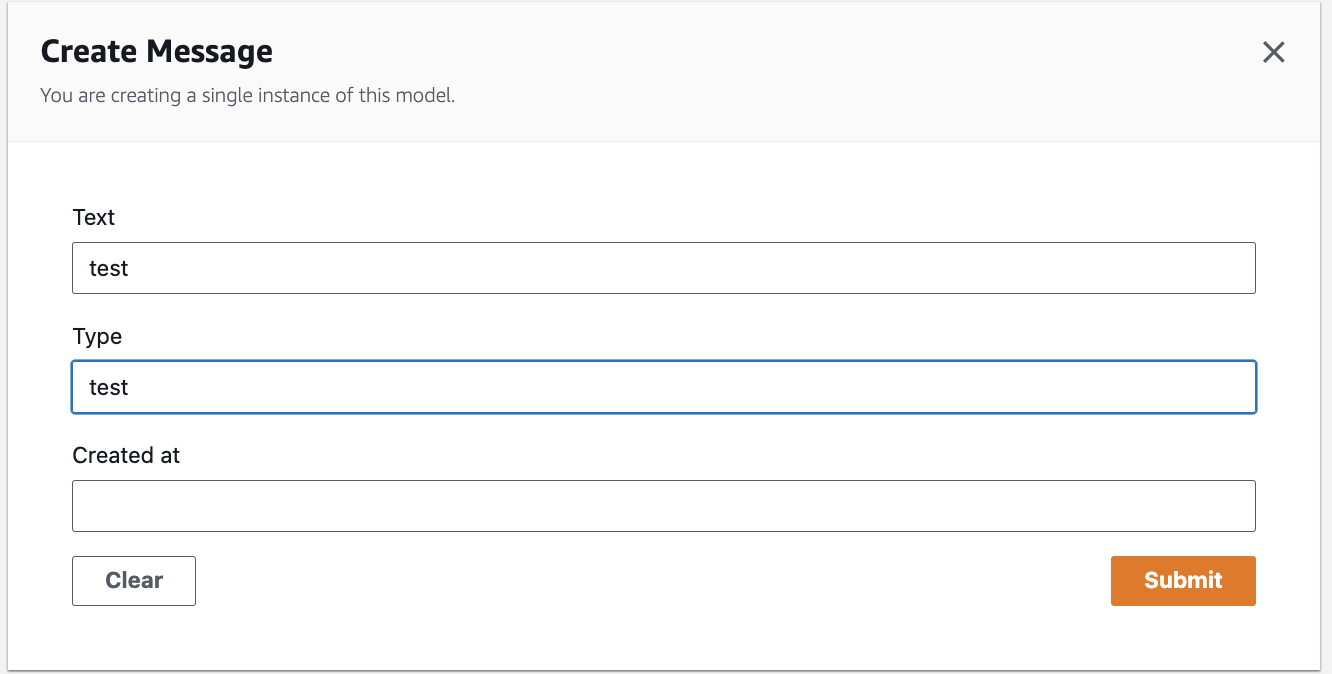Screen dimensions: 1332x674
Task: Focus the Text input field
Action: (663, 268)
